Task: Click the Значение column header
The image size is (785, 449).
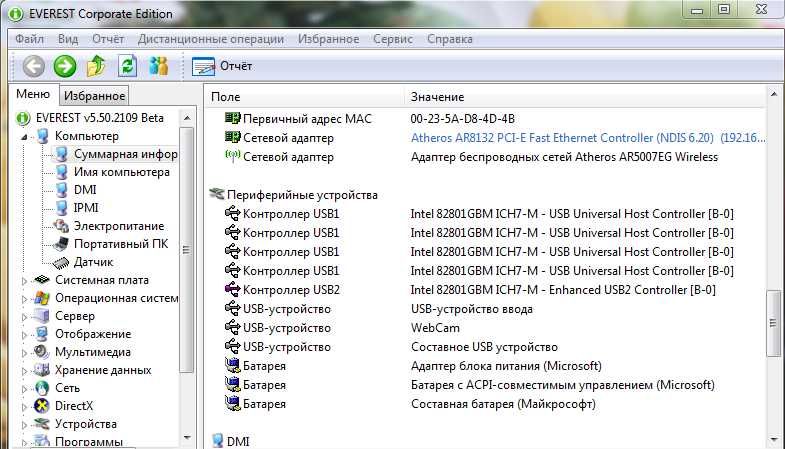Action: click(x=585, y=97)
